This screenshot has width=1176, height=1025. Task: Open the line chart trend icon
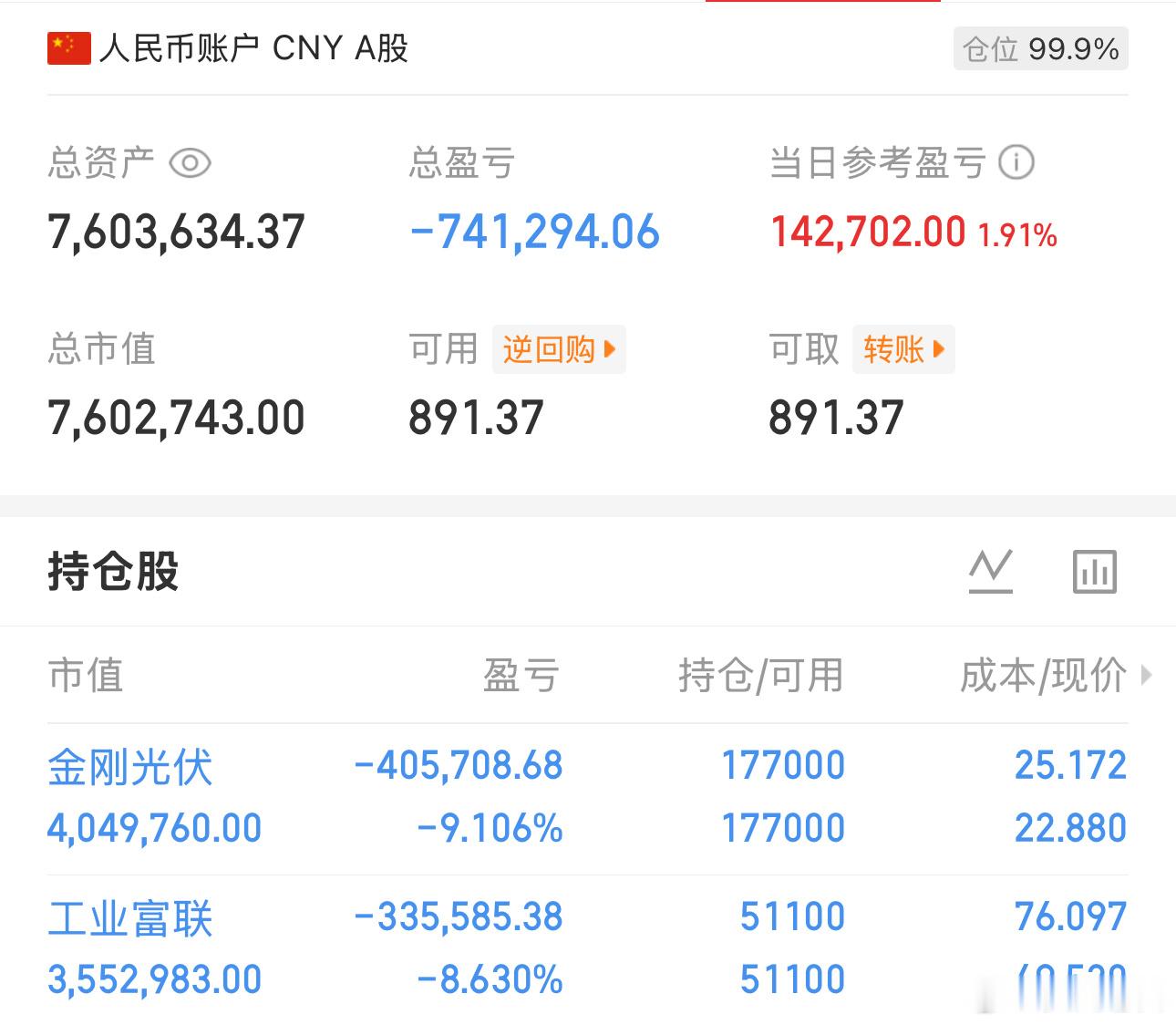point(991,572)
